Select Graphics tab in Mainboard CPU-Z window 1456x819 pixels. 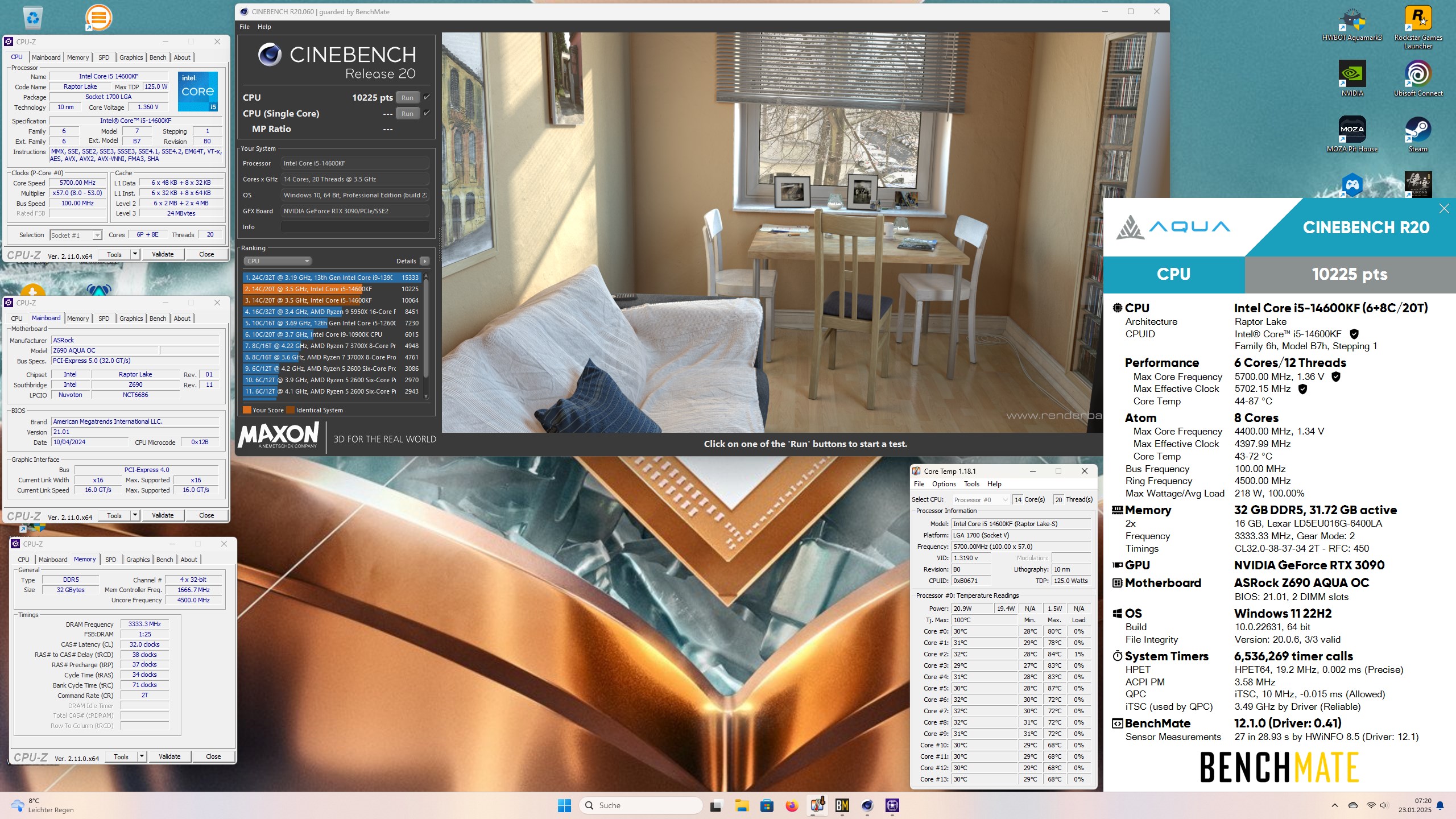131,318
